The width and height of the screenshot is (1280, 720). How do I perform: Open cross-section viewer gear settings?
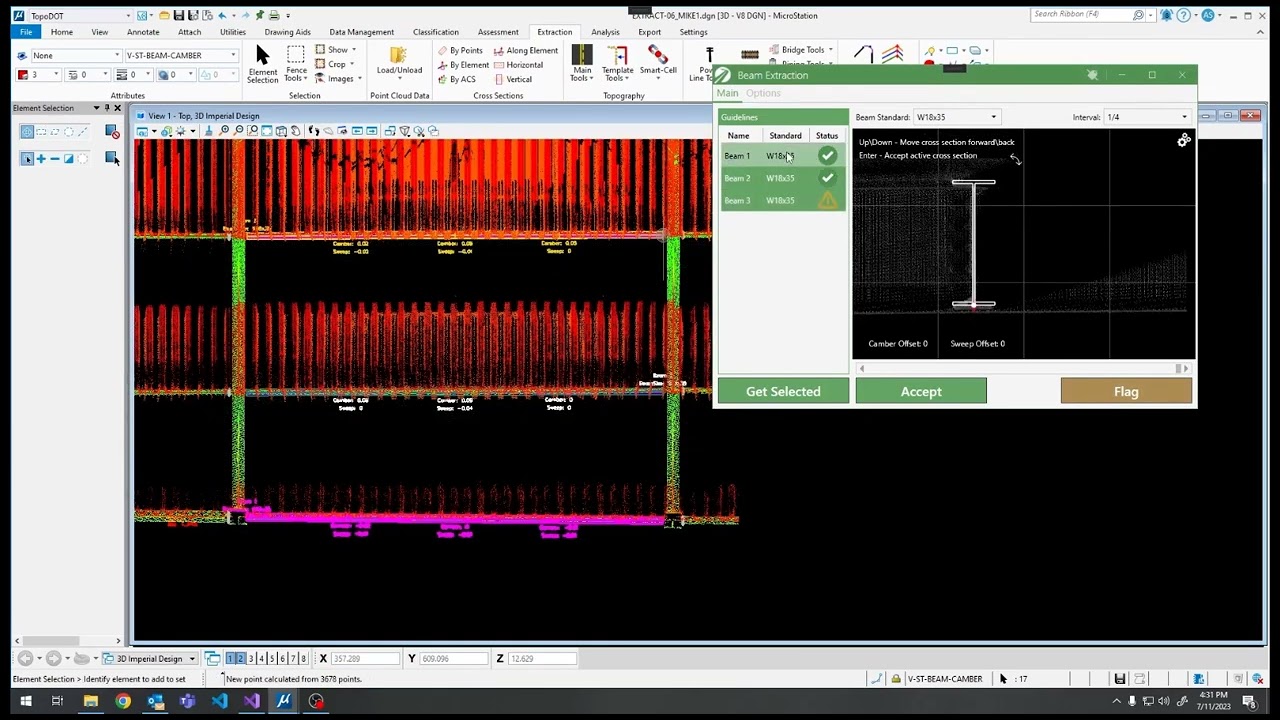[x=1184, y=141]
